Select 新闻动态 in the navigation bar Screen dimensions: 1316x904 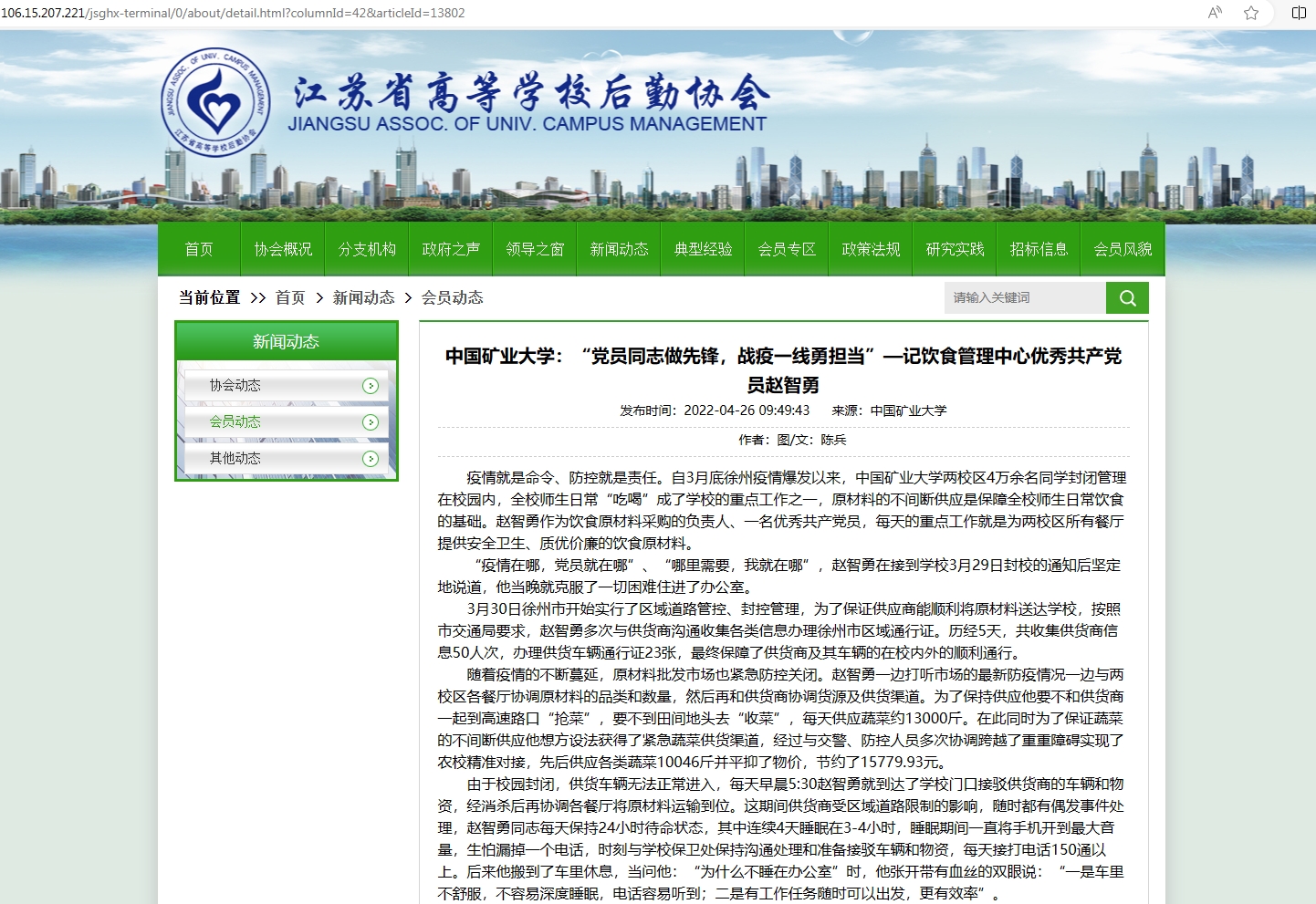[x=619, y=249]
